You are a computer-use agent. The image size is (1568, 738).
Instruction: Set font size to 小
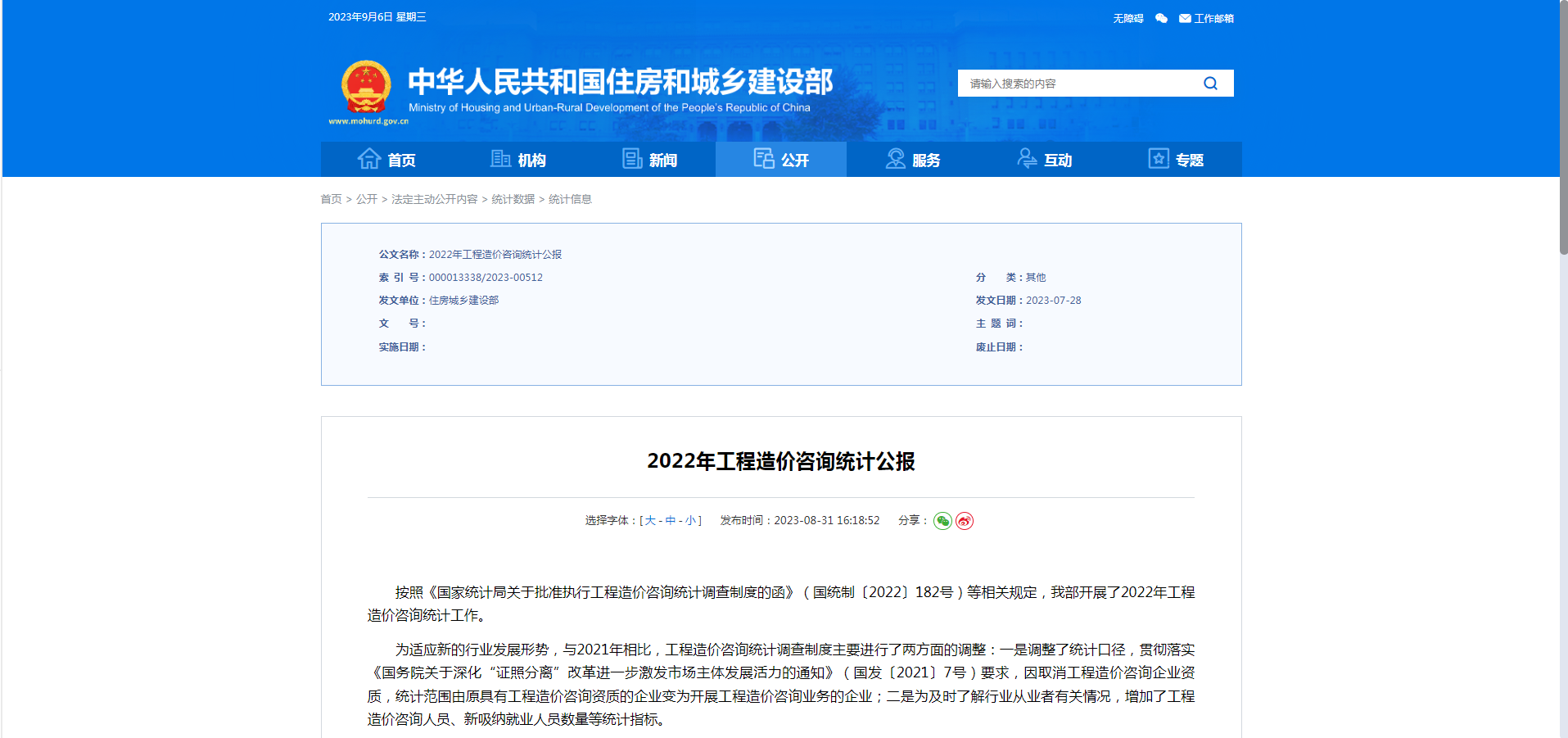point(690,520)
